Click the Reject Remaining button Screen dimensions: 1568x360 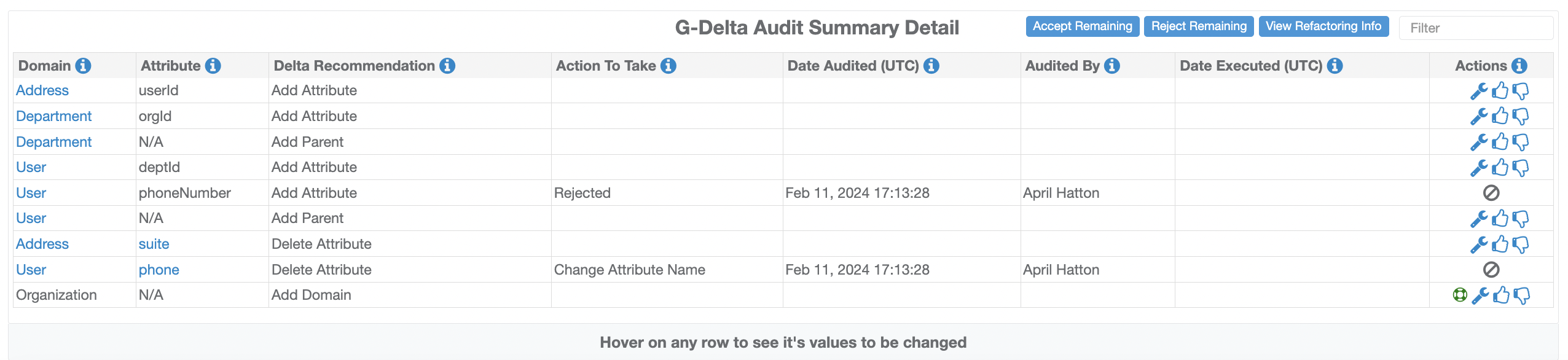tap(1199, 26)
